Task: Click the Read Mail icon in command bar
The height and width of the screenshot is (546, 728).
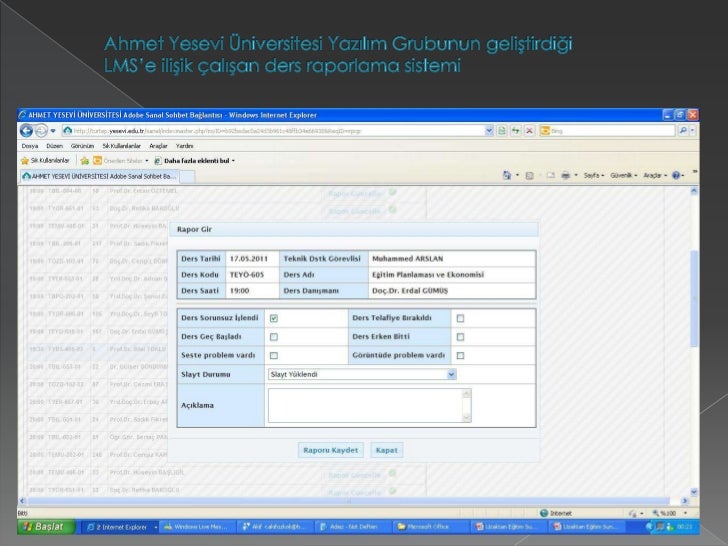Action: point(551,176)
